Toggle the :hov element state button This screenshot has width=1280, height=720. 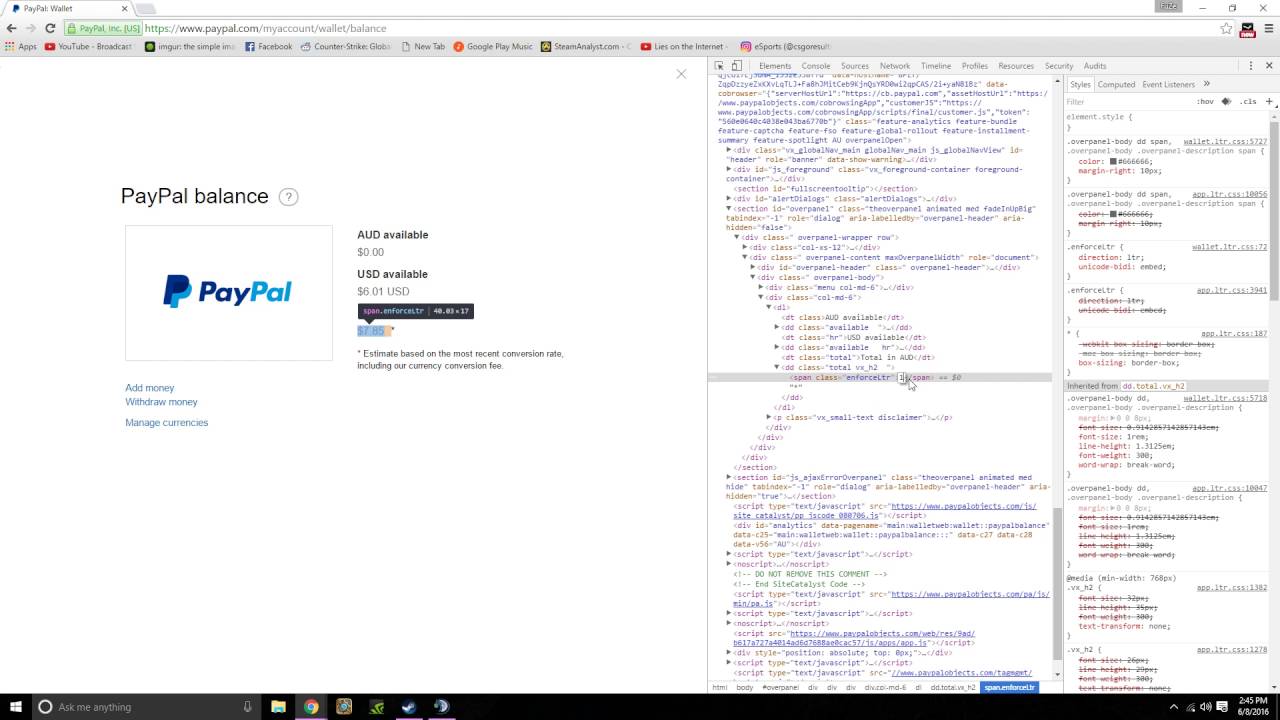(1205, 101)
